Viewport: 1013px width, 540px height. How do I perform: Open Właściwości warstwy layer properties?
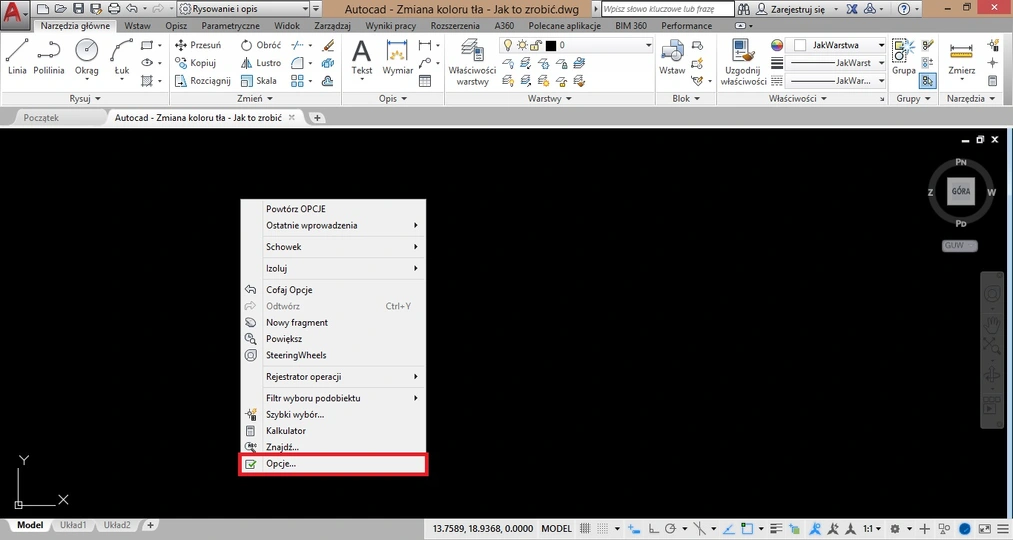[x=472, y=60]
